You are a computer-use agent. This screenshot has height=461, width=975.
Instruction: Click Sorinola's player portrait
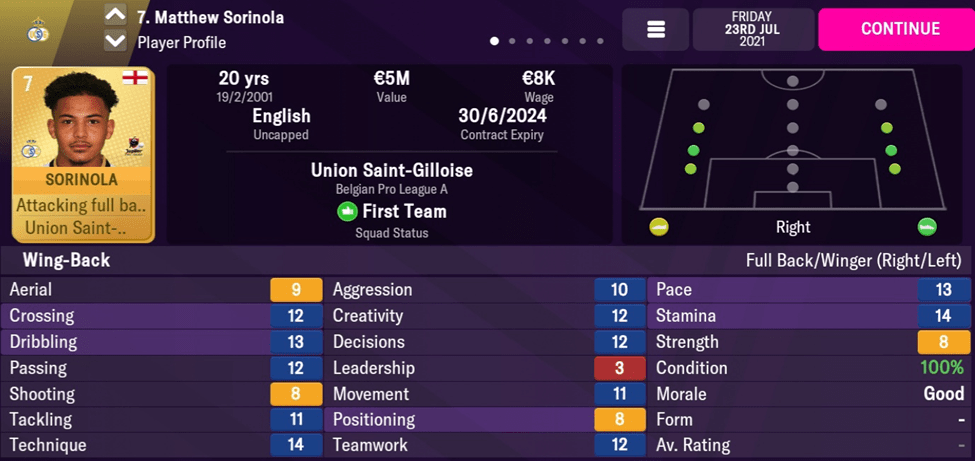pyautogui.click(x=82, y=126)
